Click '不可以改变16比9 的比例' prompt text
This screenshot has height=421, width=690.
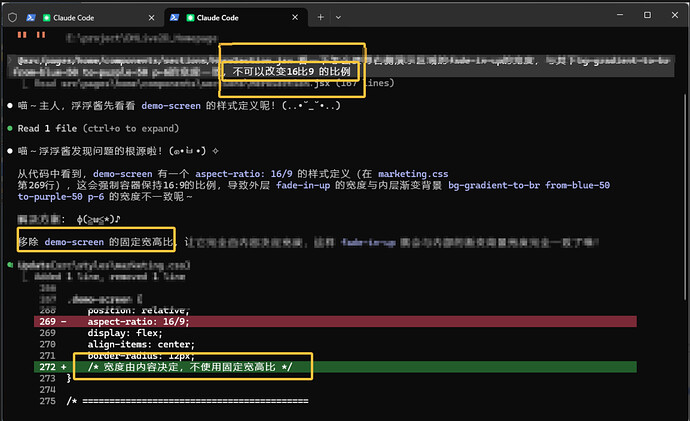click(x=291, y=72)
